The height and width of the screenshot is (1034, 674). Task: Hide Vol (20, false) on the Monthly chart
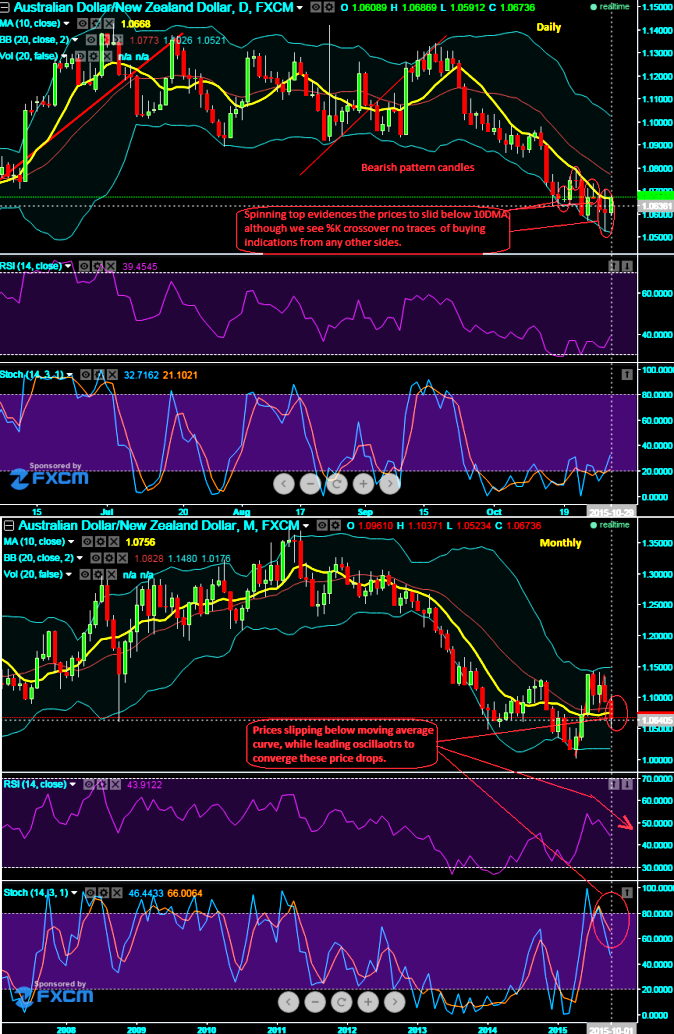coord(84,574)
